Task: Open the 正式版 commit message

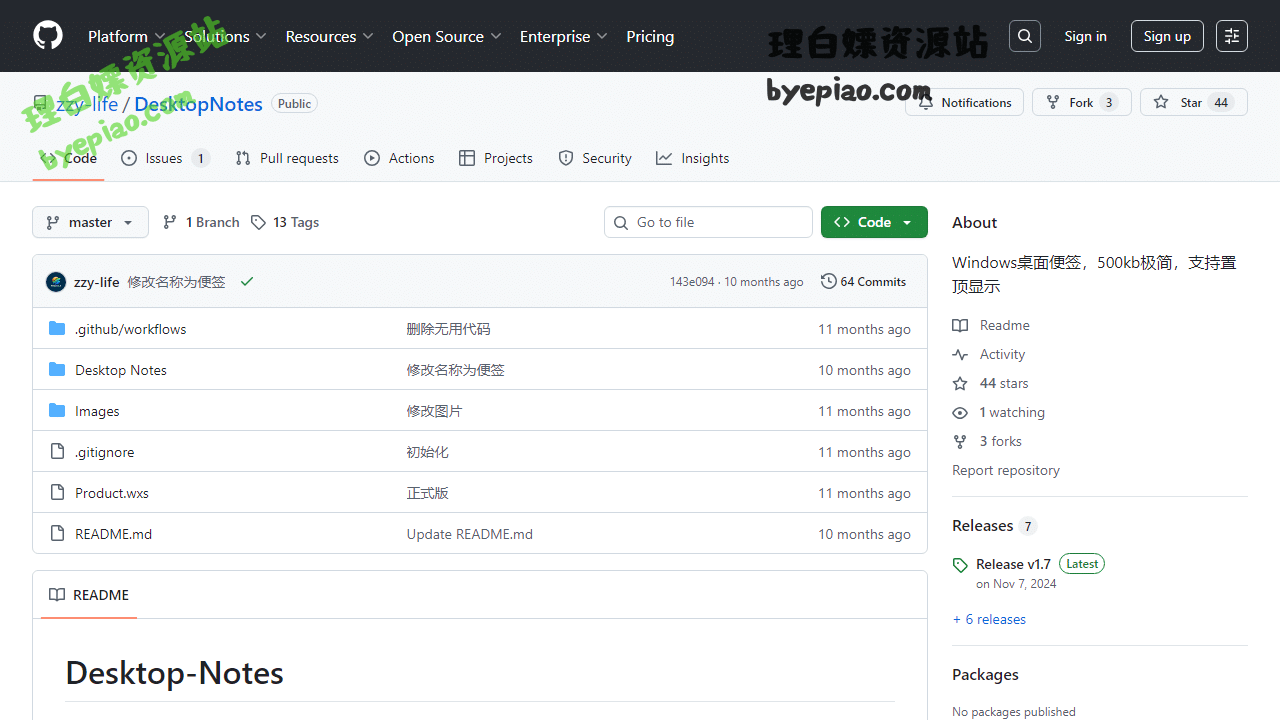Action: pos(427,493)
